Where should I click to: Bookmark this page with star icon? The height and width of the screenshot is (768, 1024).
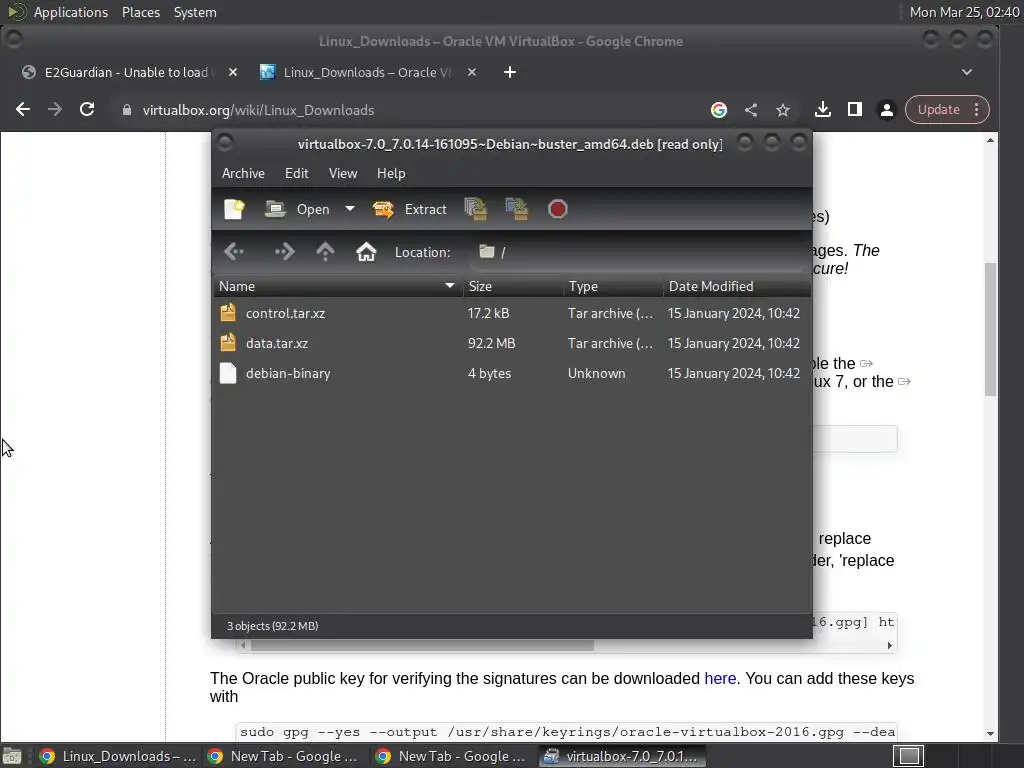point(783,110)
